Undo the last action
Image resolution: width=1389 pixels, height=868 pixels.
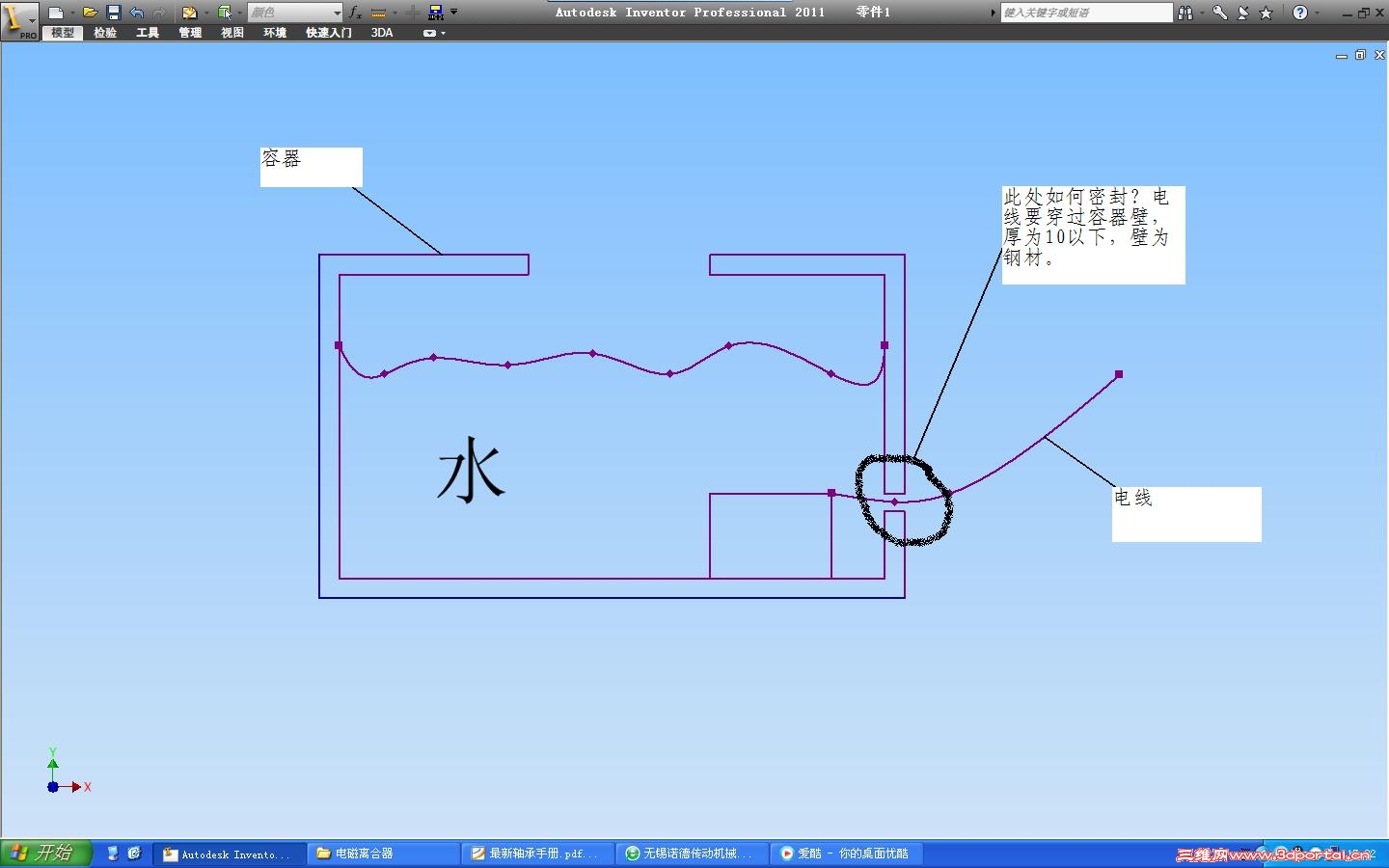click(136, 13)
